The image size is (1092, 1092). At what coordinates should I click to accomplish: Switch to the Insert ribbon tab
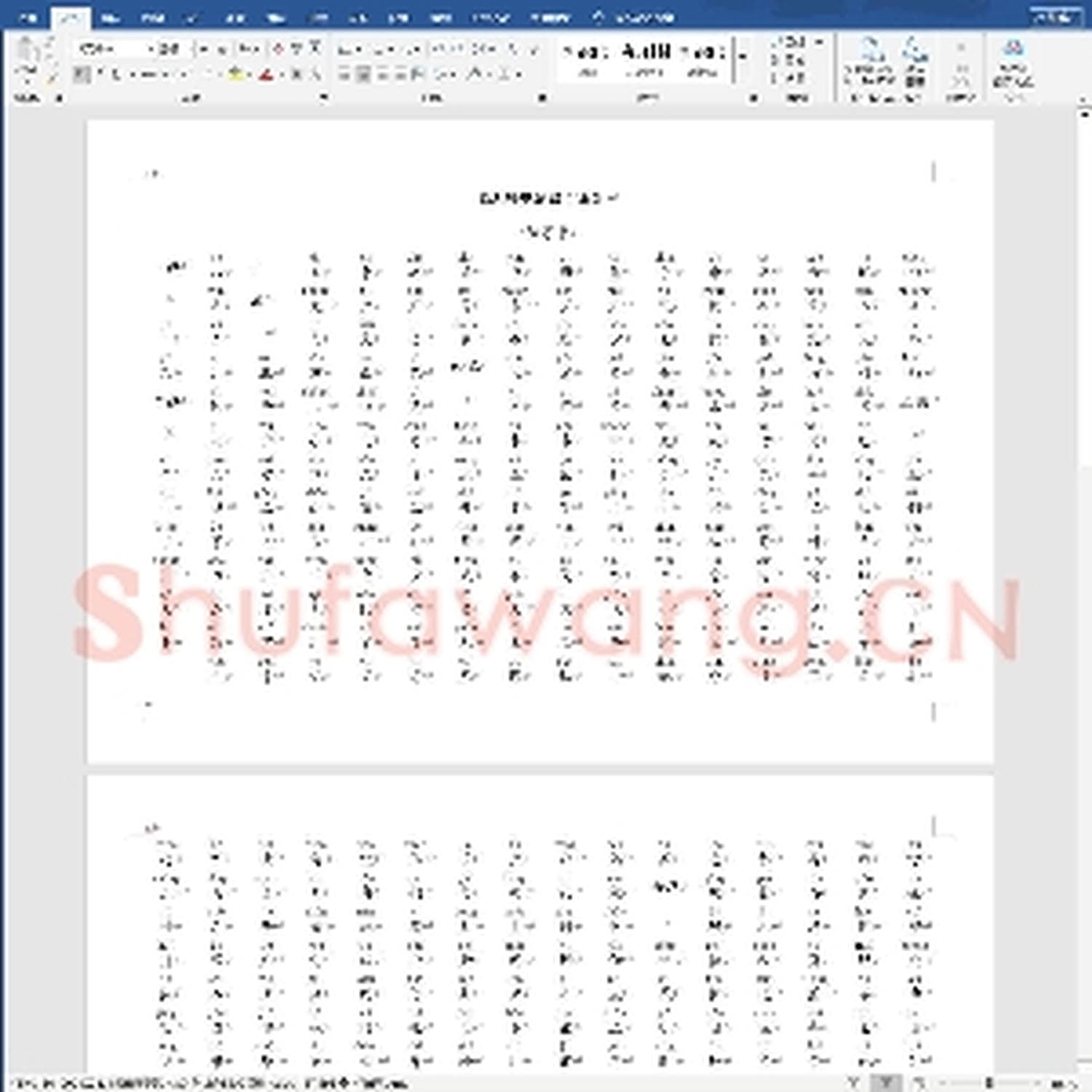coord(110,17)
